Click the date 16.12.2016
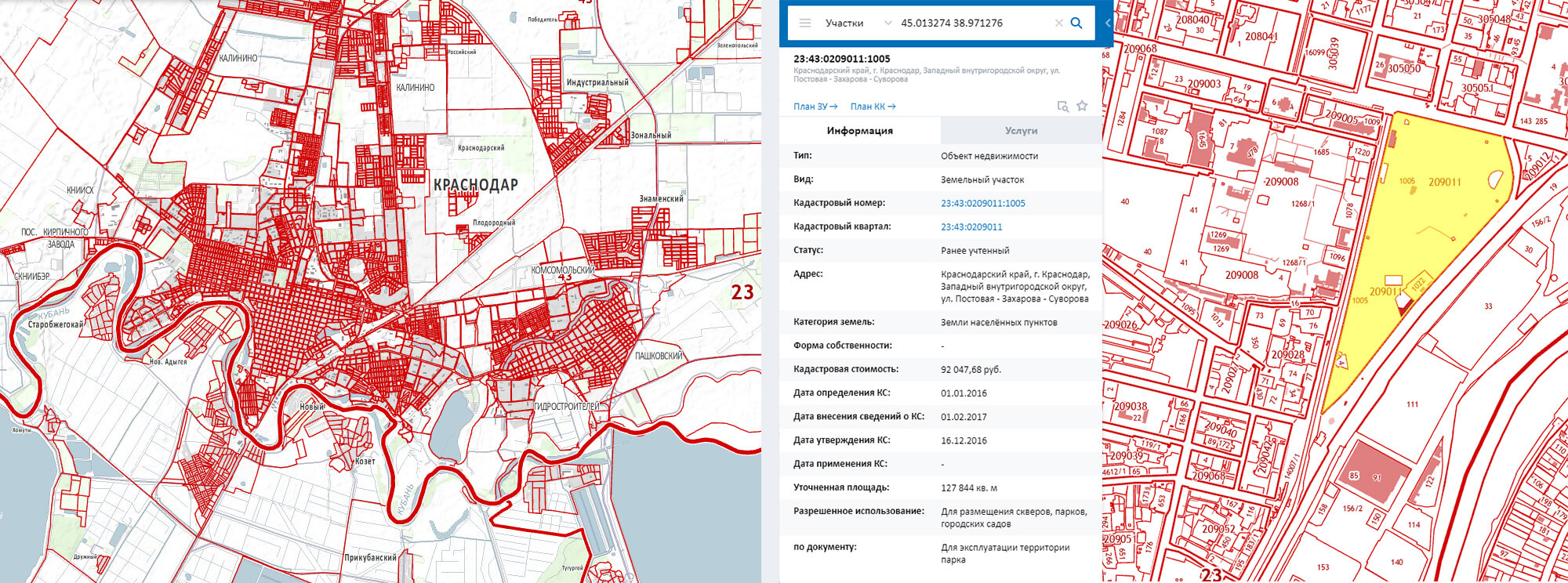Screen dimensions: 1568x583 coord(964,440)
